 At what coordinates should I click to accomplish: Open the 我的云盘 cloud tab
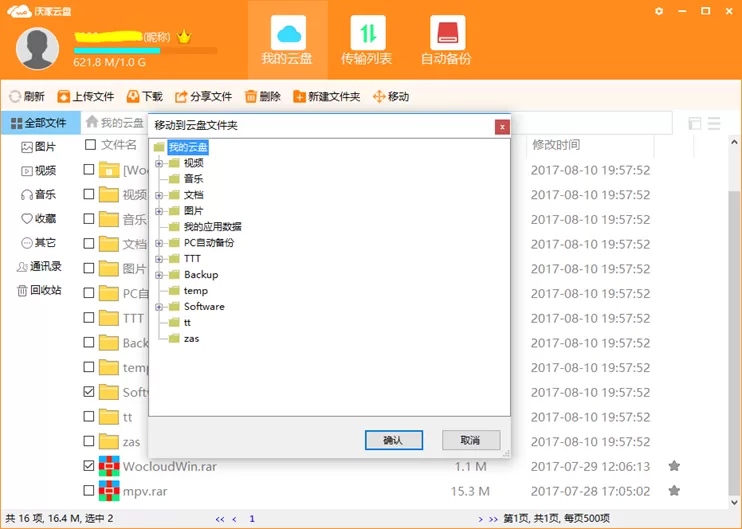[288, 40]
